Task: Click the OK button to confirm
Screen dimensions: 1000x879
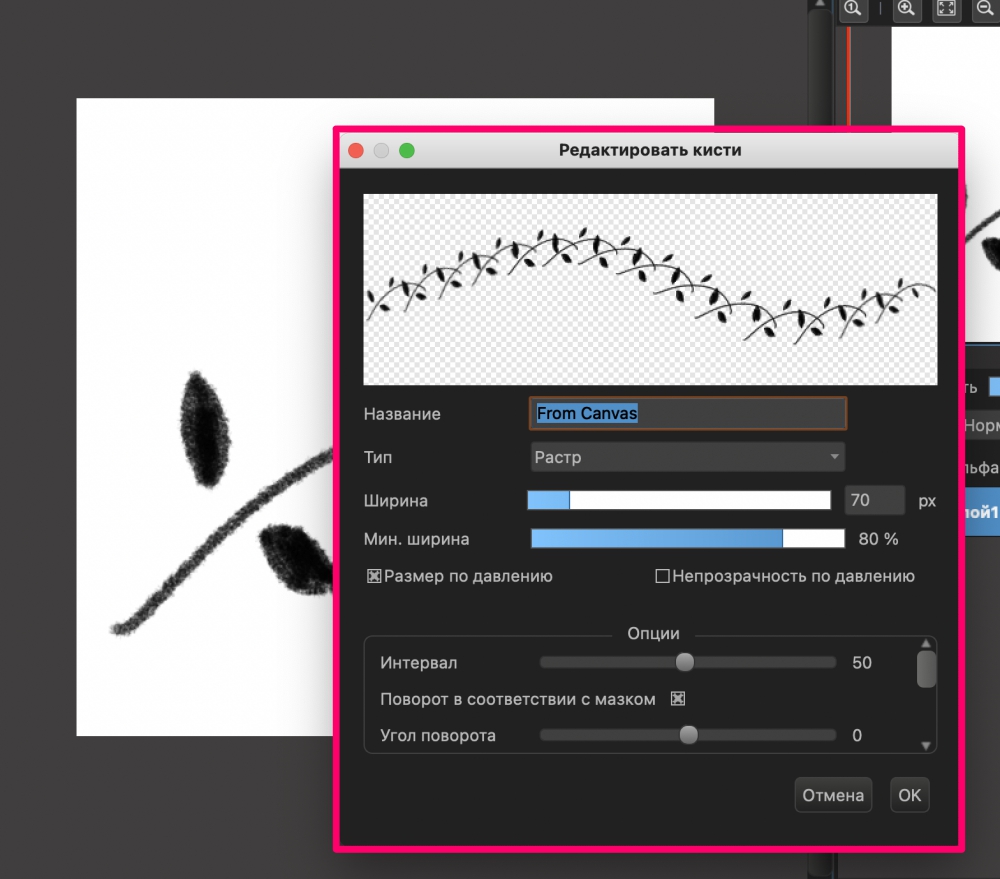Action: pos(909,795)
